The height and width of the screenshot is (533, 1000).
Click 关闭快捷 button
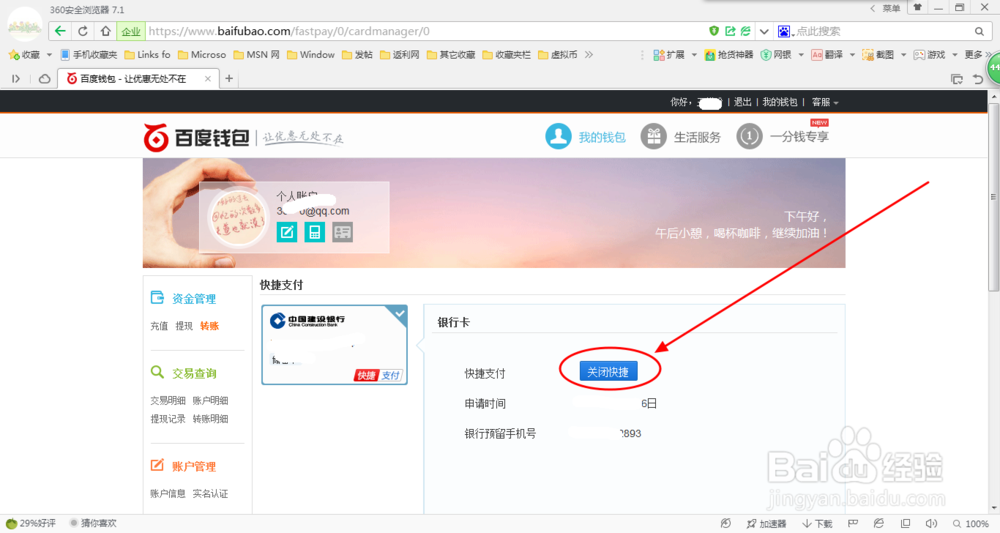pyautogui.click(x=608, y=372)
